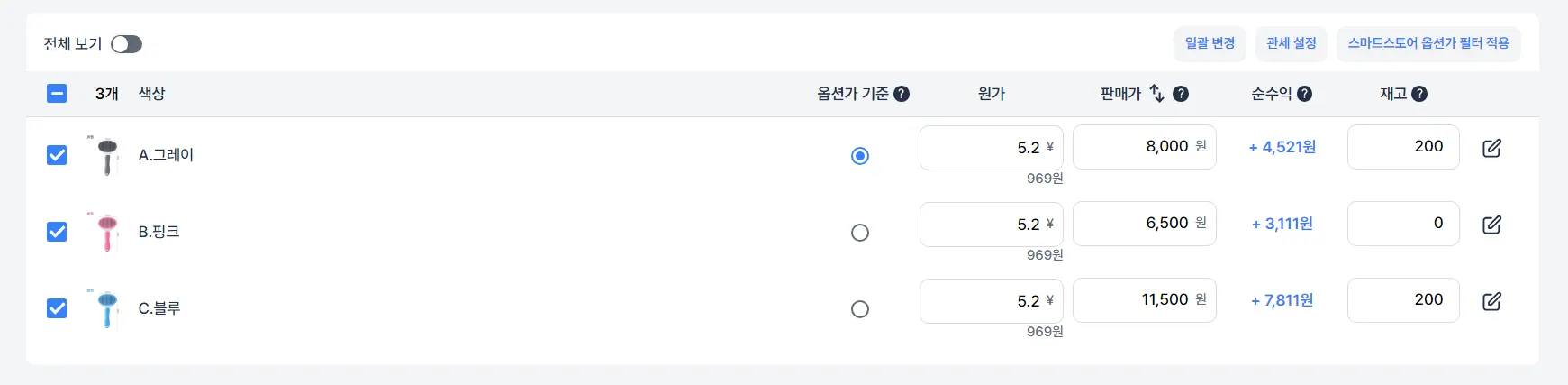Toggle the select-all header checkbox
Image resolution: width=1568 pixels, height=385 pixels.
point(57,93)
